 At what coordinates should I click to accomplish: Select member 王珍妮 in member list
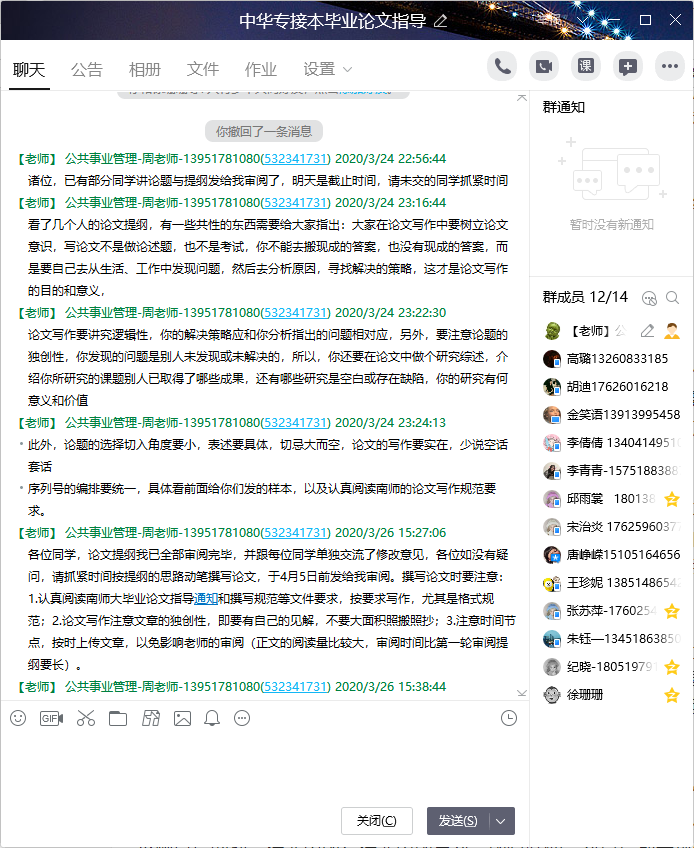pyautogui.click(x=611, y=583)
